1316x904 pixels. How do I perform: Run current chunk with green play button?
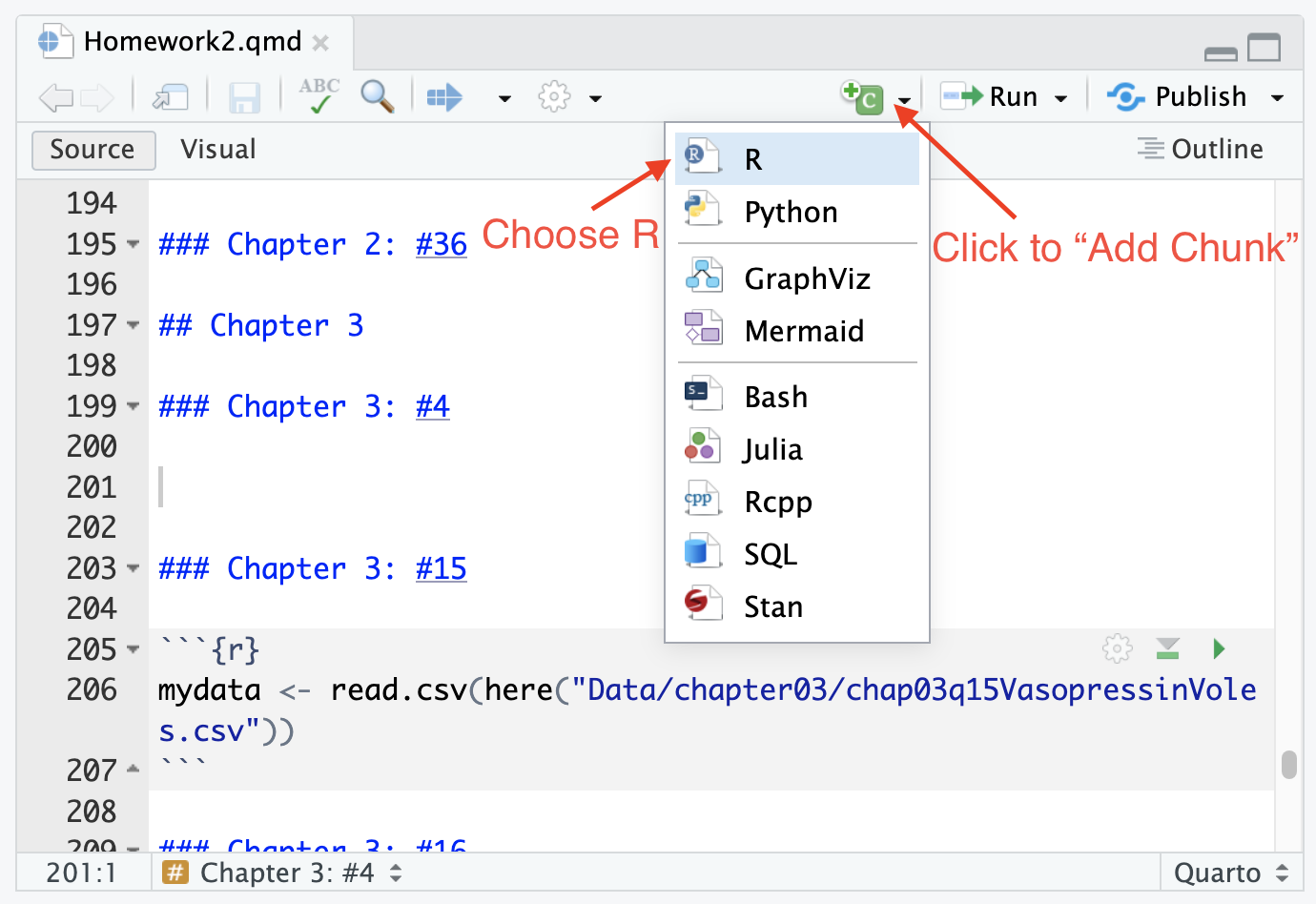[1219, 649]
